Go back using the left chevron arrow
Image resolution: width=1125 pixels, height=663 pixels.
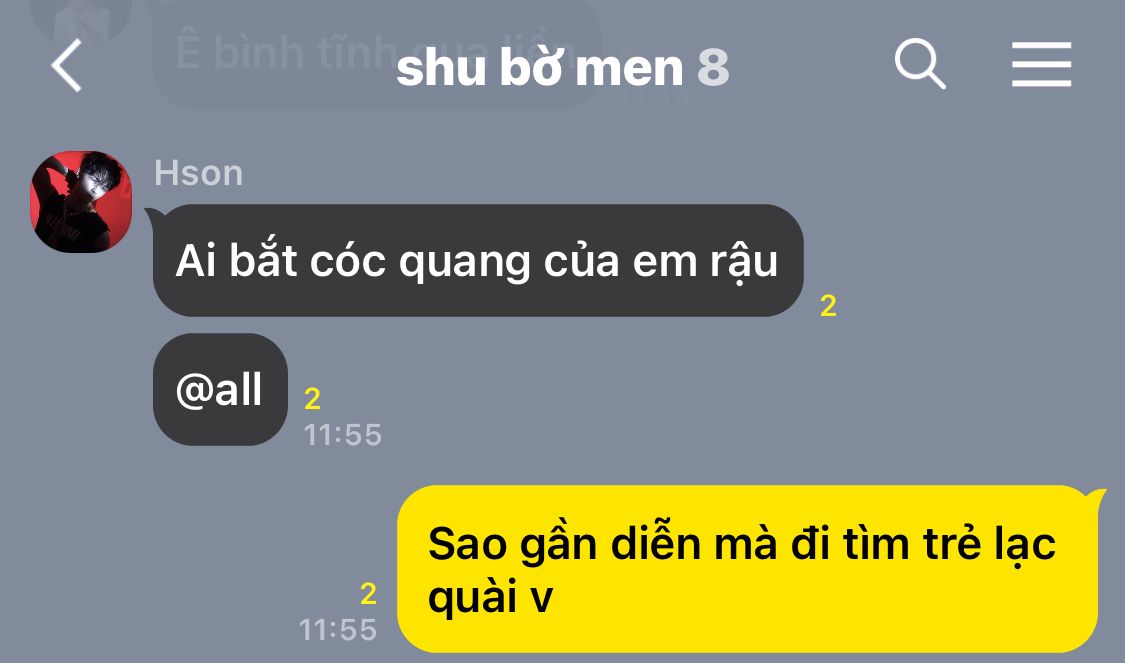(x=66, y=65)
